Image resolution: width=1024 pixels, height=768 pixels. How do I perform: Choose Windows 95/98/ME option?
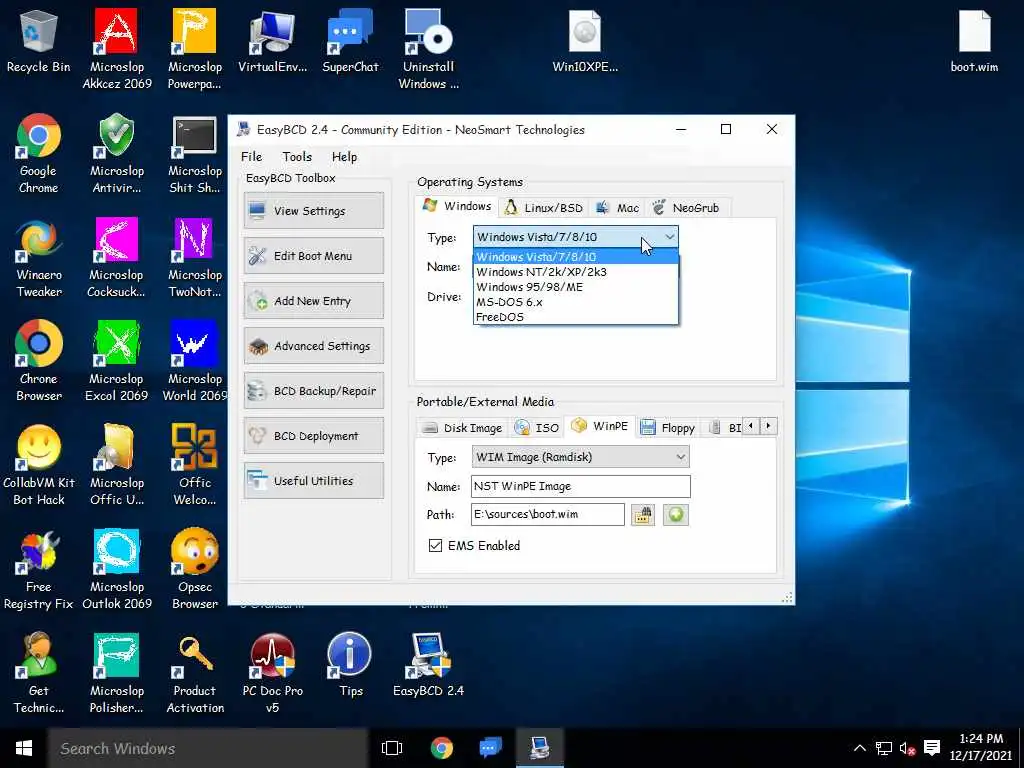tap(575, 287)
